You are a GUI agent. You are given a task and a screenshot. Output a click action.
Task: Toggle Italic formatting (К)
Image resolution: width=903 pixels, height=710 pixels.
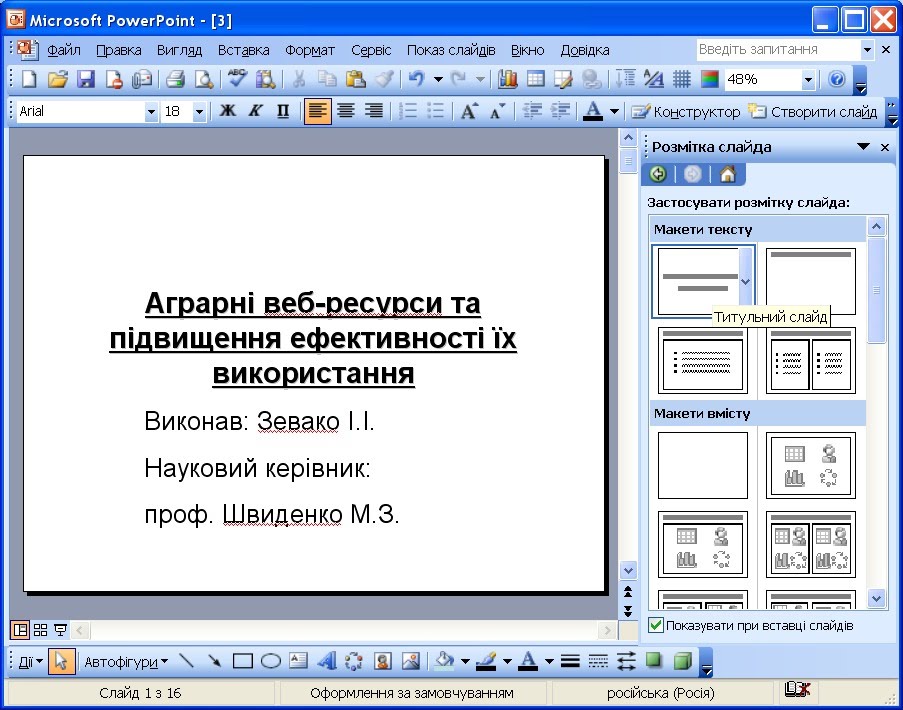(x=255, y=111)
